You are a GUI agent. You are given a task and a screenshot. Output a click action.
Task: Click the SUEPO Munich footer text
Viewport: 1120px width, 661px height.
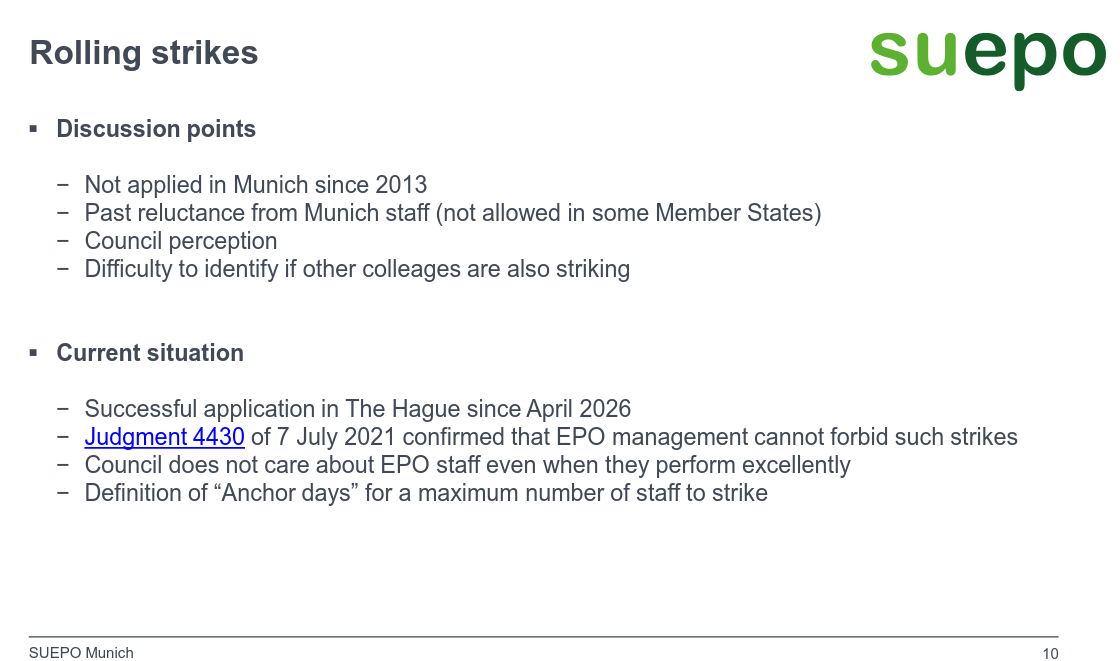coord(81,653)
